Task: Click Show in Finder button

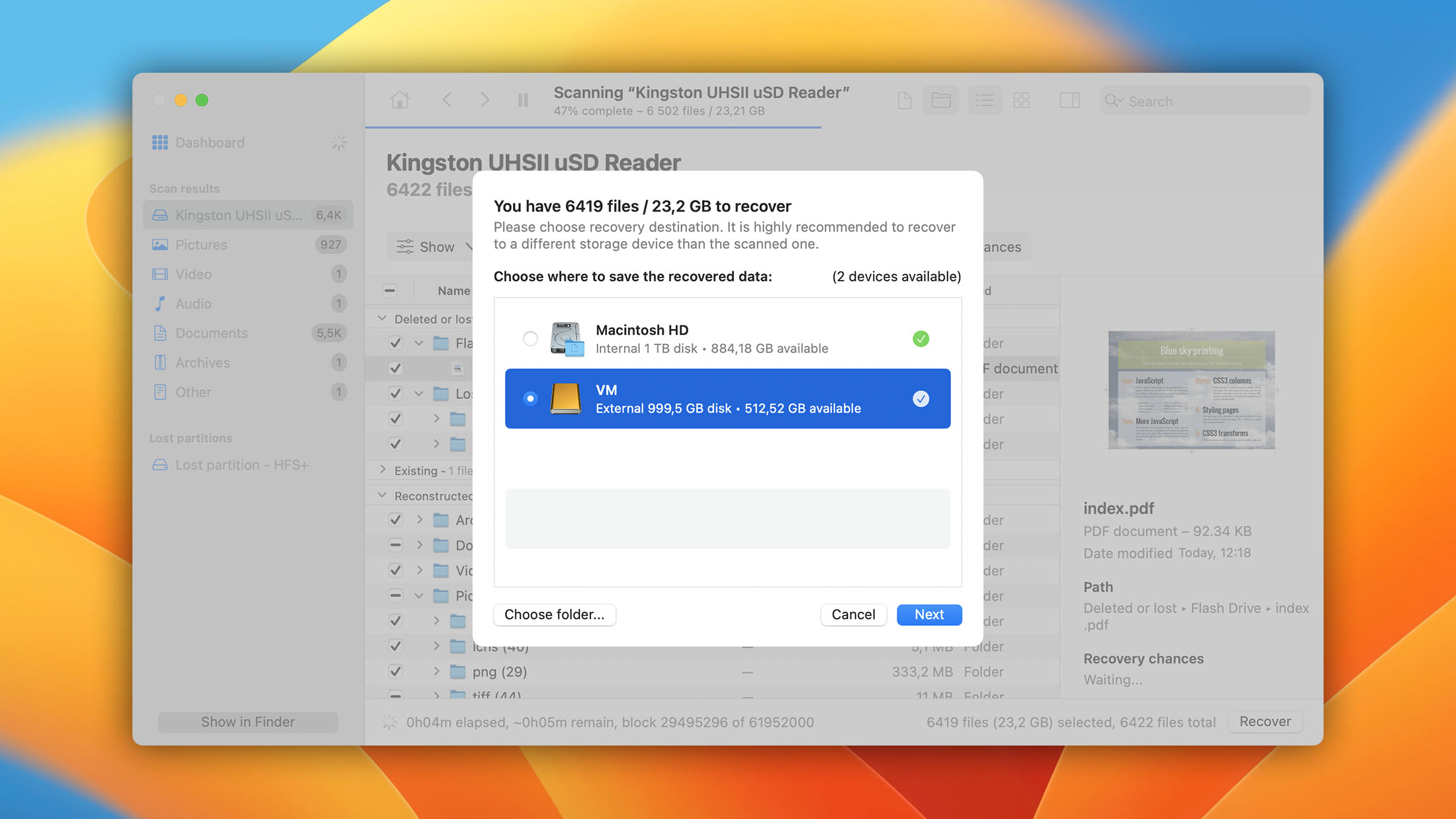Action: (248, 722)
